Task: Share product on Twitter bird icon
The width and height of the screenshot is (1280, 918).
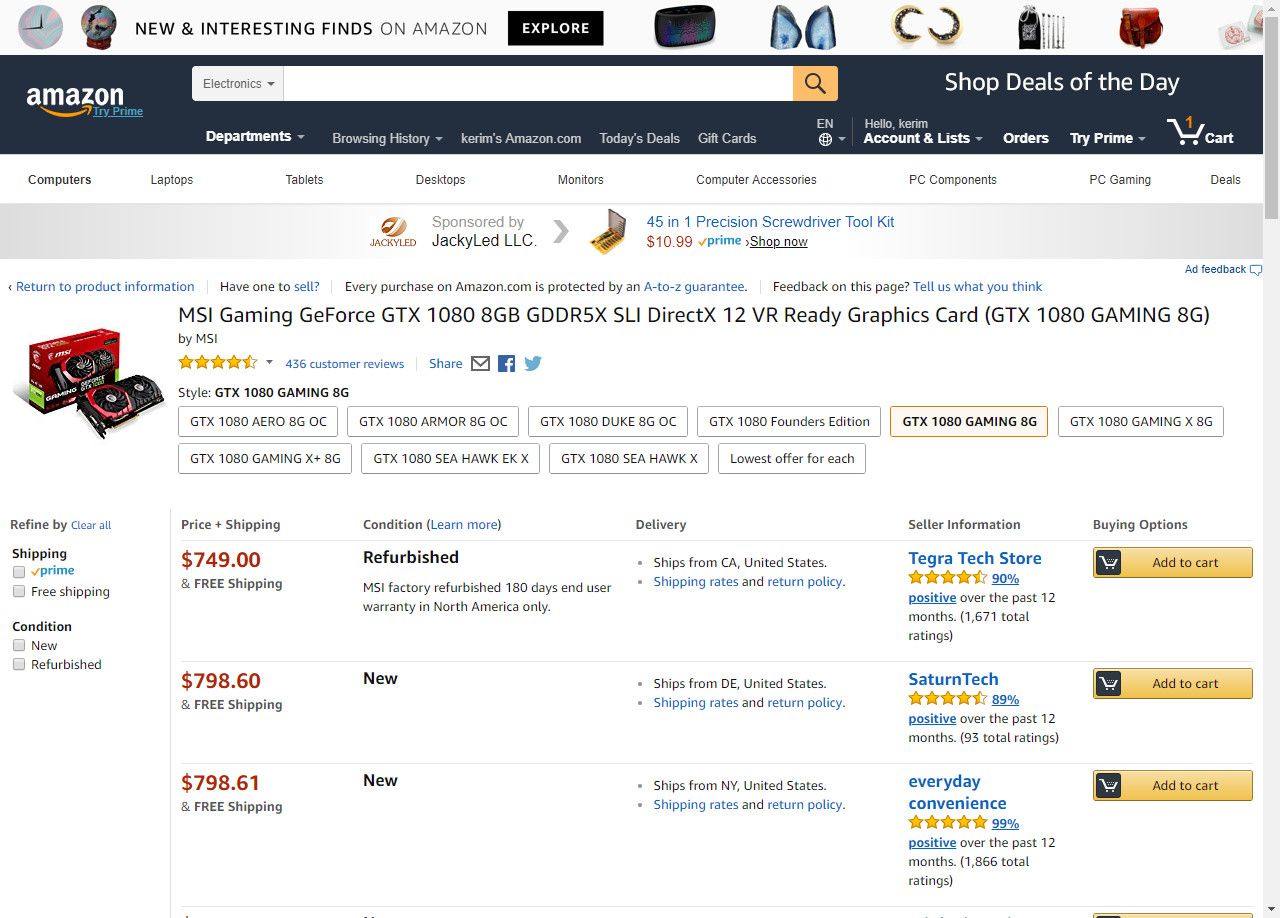Action: (x=533, y=364)
